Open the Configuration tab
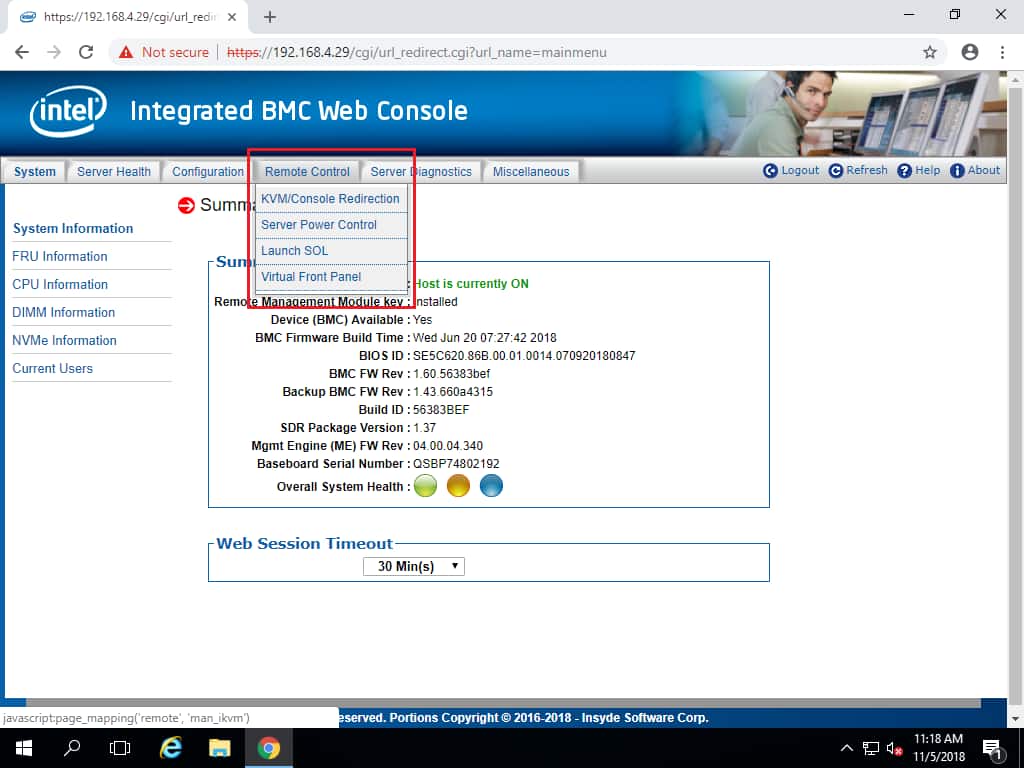This screenshot has width=1024, height=768. click(x=208, y=172)
